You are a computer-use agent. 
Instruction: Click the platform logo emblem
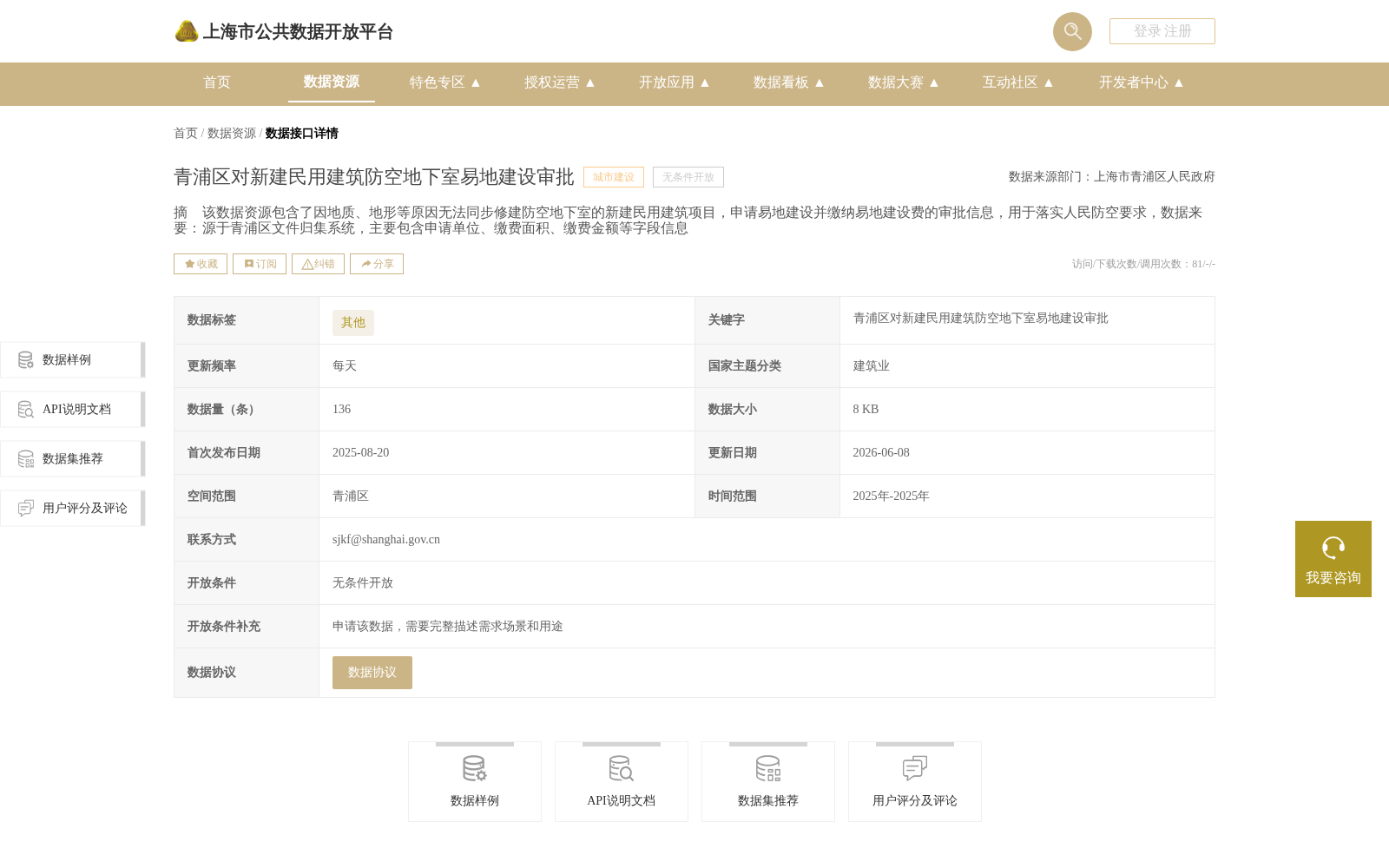pyautogui.click(x=187, y=31)
